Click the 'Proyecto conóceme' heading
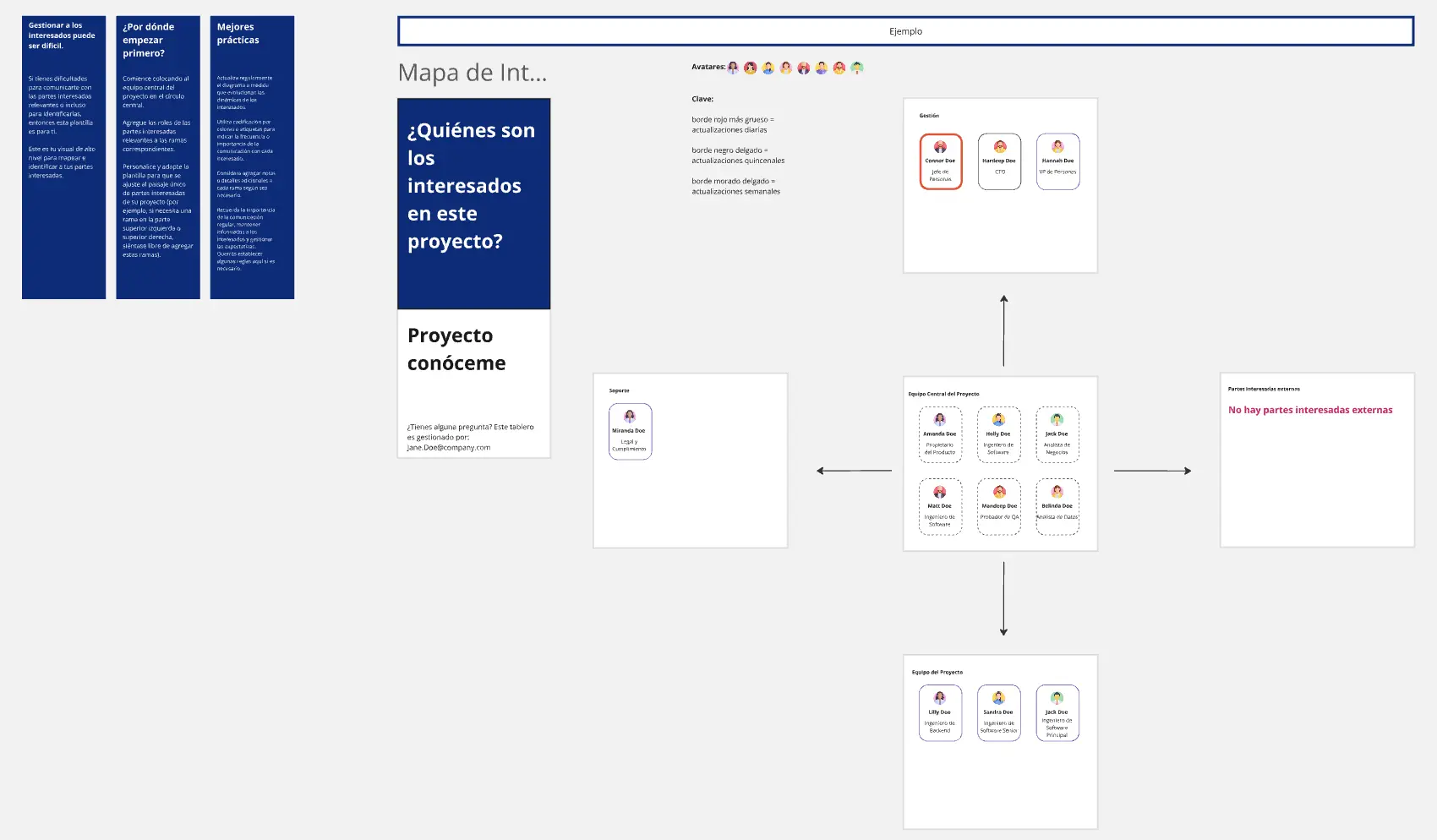Image resolution: width=1437 pixels, height=840 pixels. pos(456,349)
